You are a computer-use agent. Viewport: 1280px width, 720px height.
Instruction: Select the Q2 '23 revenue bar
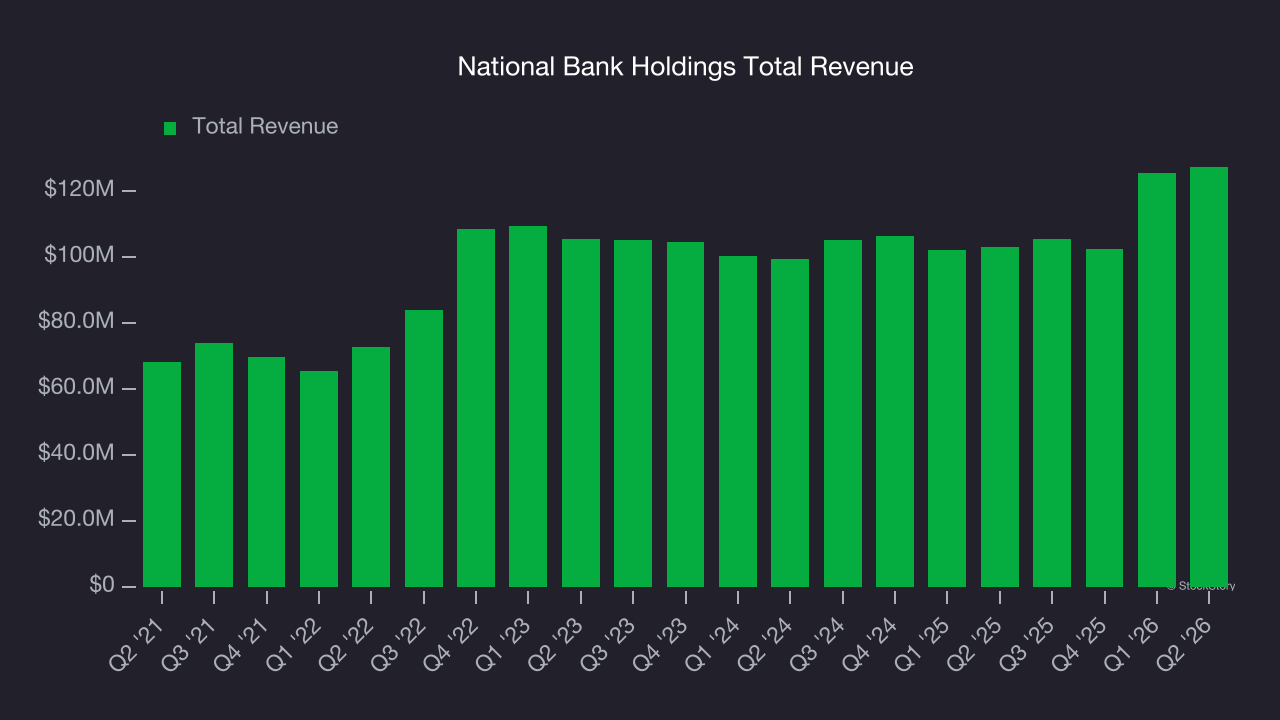(581, 413)
